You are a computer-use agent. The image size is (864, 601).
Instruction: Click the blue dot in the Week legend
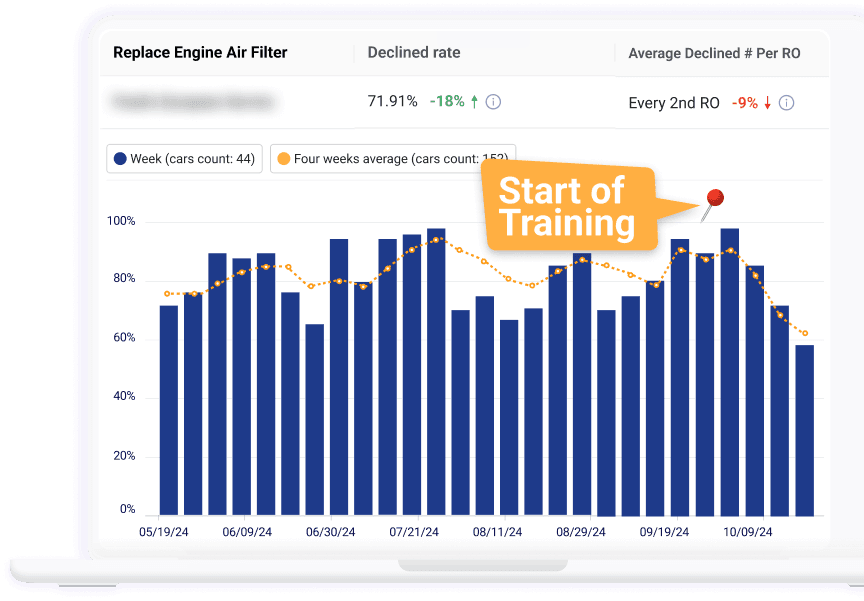pyautogui.click(x=120, y=159)
